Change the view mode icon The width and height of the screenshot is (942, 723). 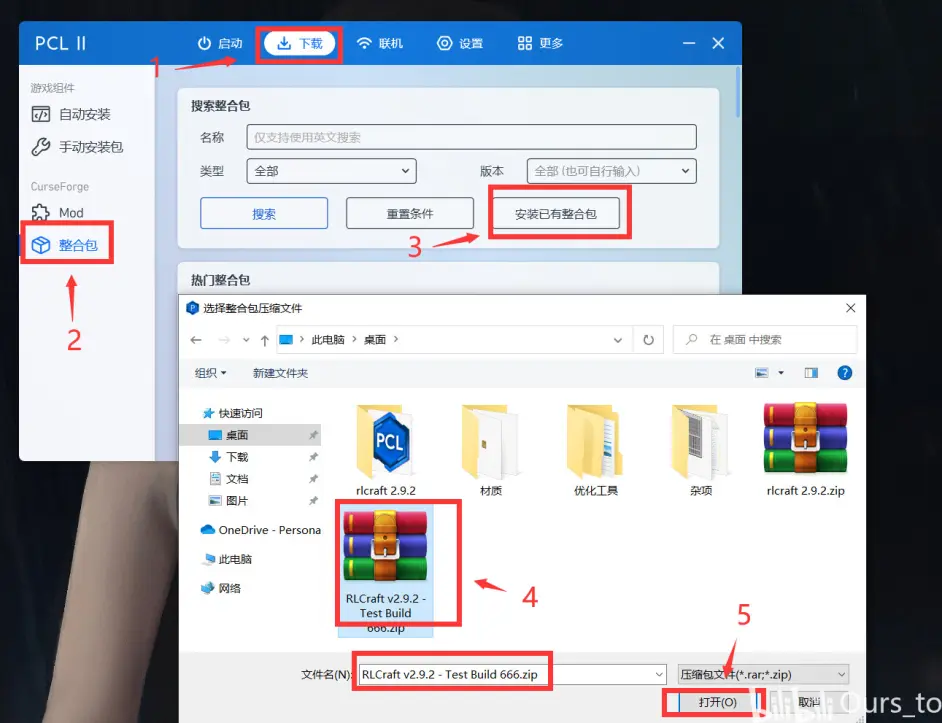point(762,373)
